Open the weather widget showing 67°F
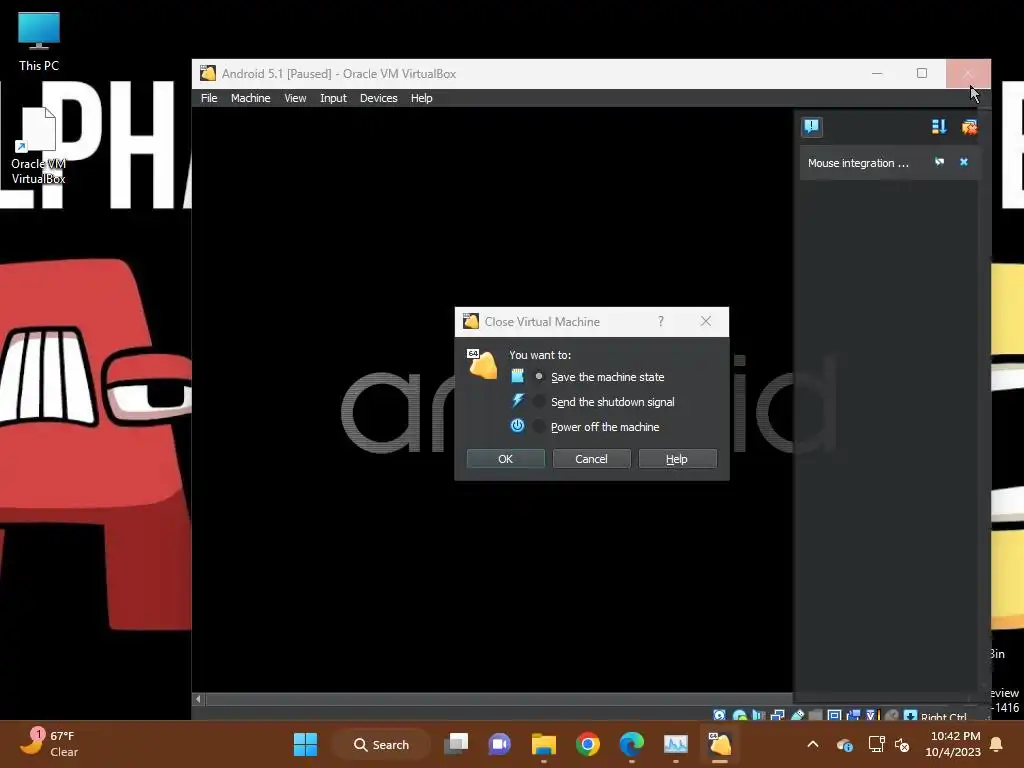 (x=49, y=743)
